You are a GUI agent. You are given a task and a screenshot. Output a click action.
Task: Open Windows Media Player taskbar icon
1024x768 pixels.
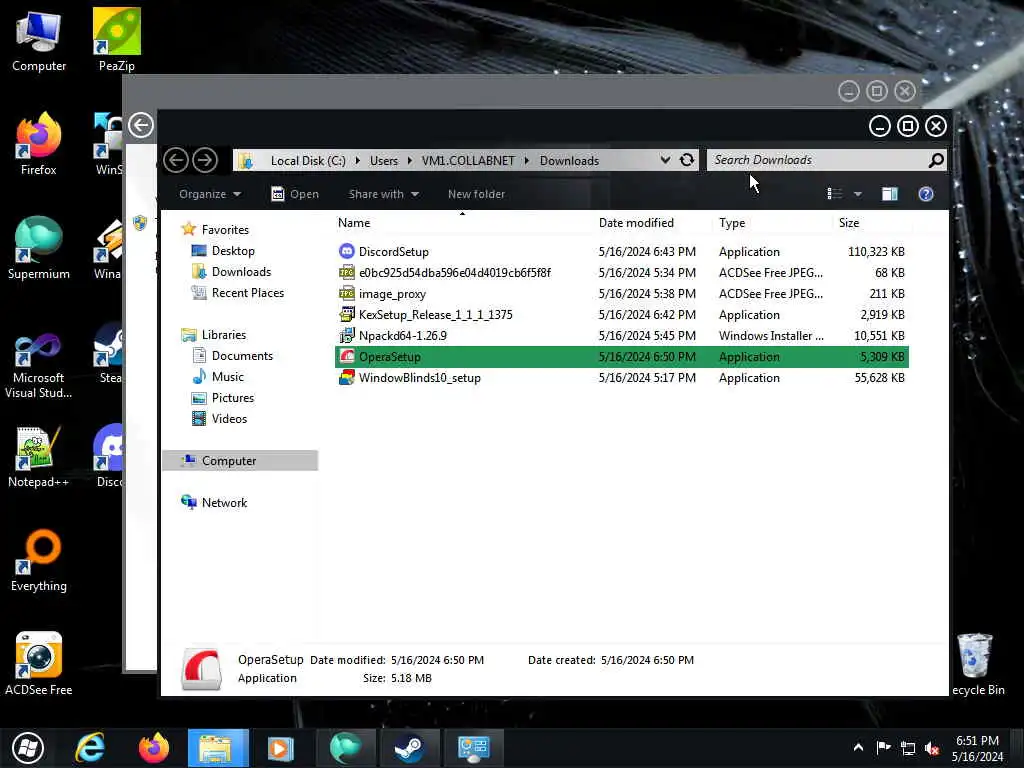[x=281, y=748]
